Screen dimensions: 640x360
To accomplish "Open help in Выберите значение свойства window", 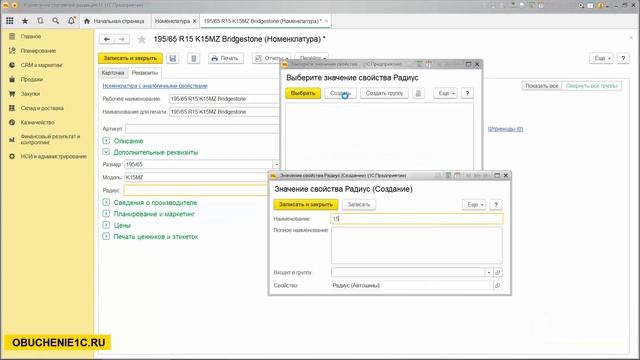I will 467,93.
